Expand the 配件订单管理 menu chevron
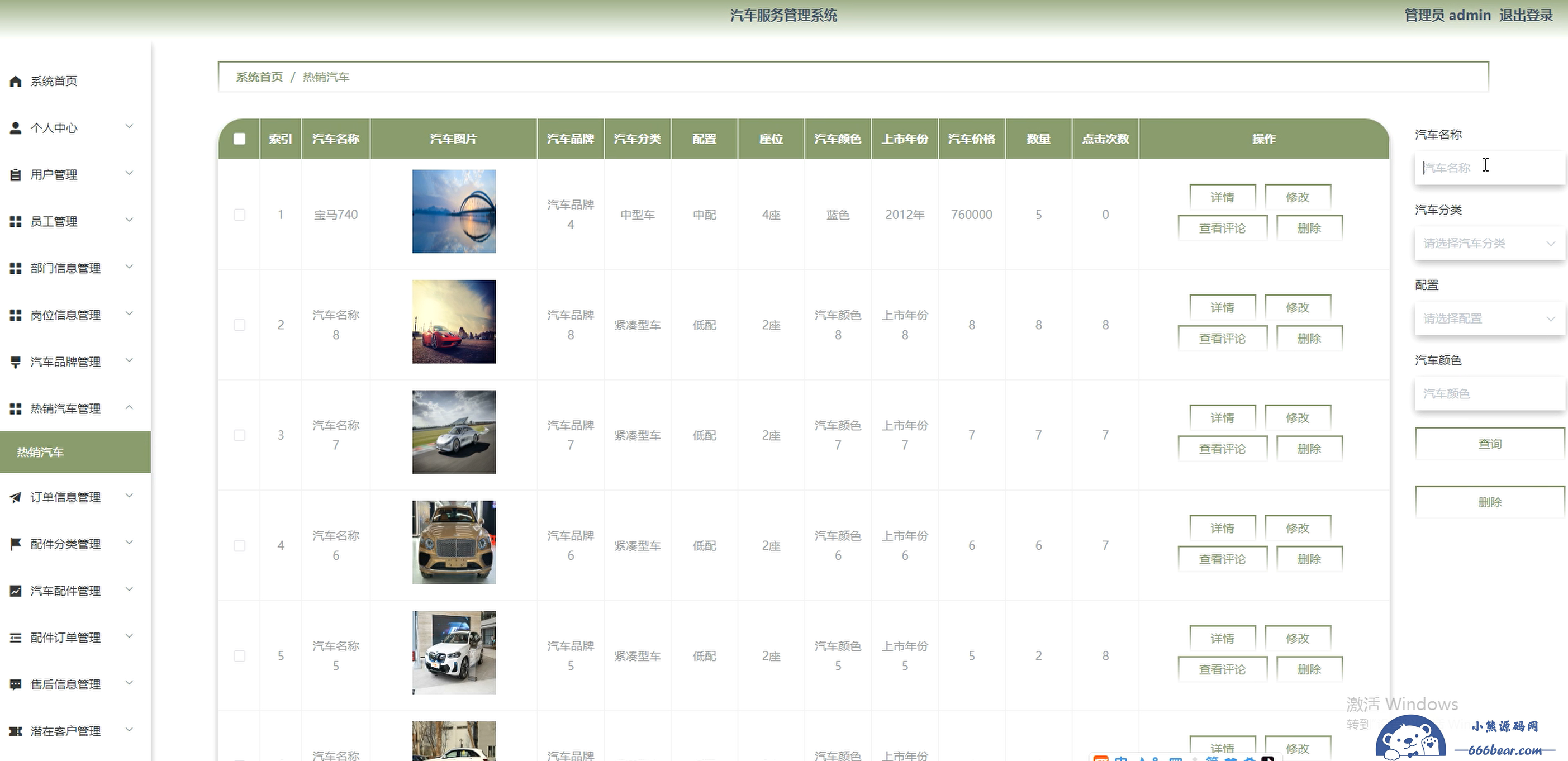This screenshot has height=761, width=1568. tap(129, 637)
